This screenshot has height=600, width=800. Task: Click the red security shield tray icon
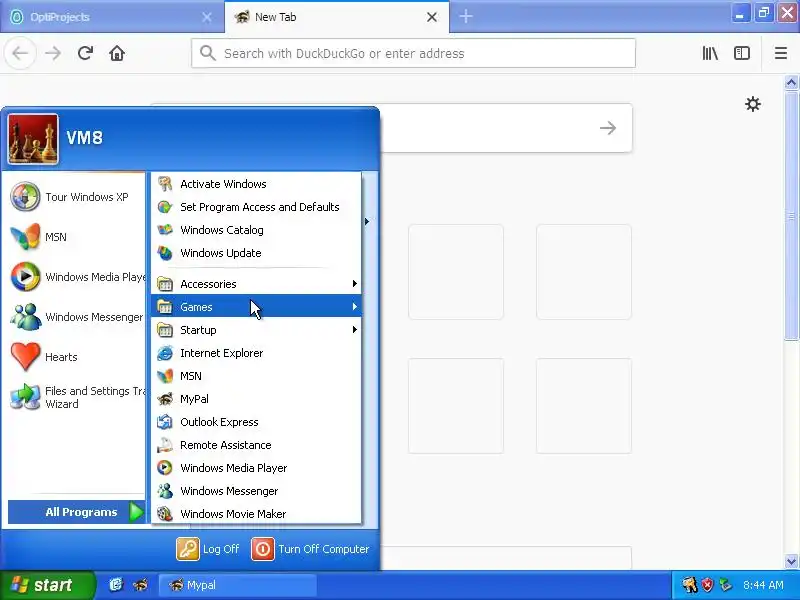(x=707, y=585)
